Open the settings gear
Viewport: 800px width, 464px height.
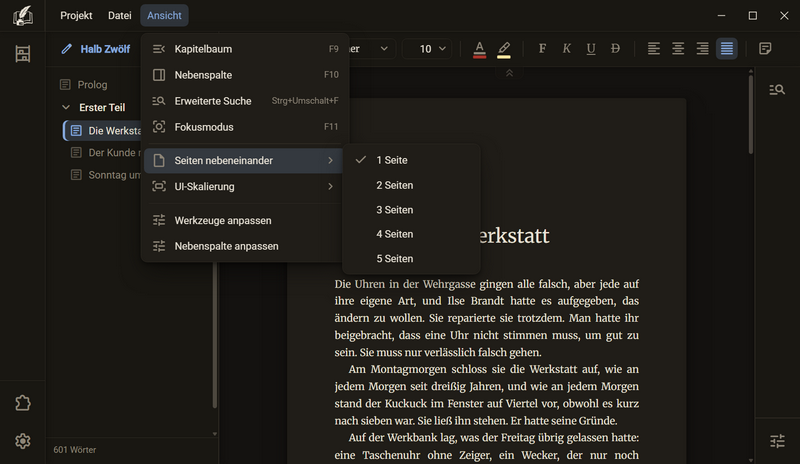click(23, 441)
